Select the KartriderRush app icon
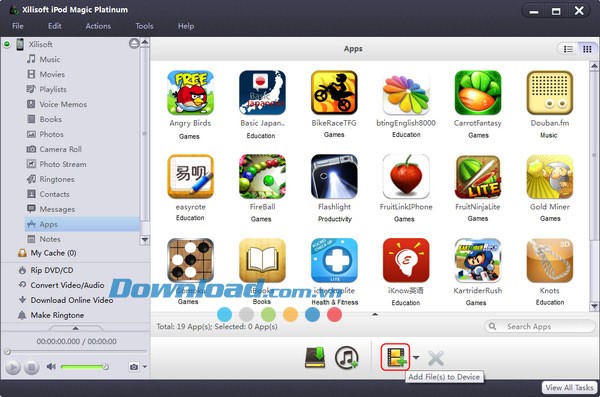 pyautogui.click(x=478, y=260)
